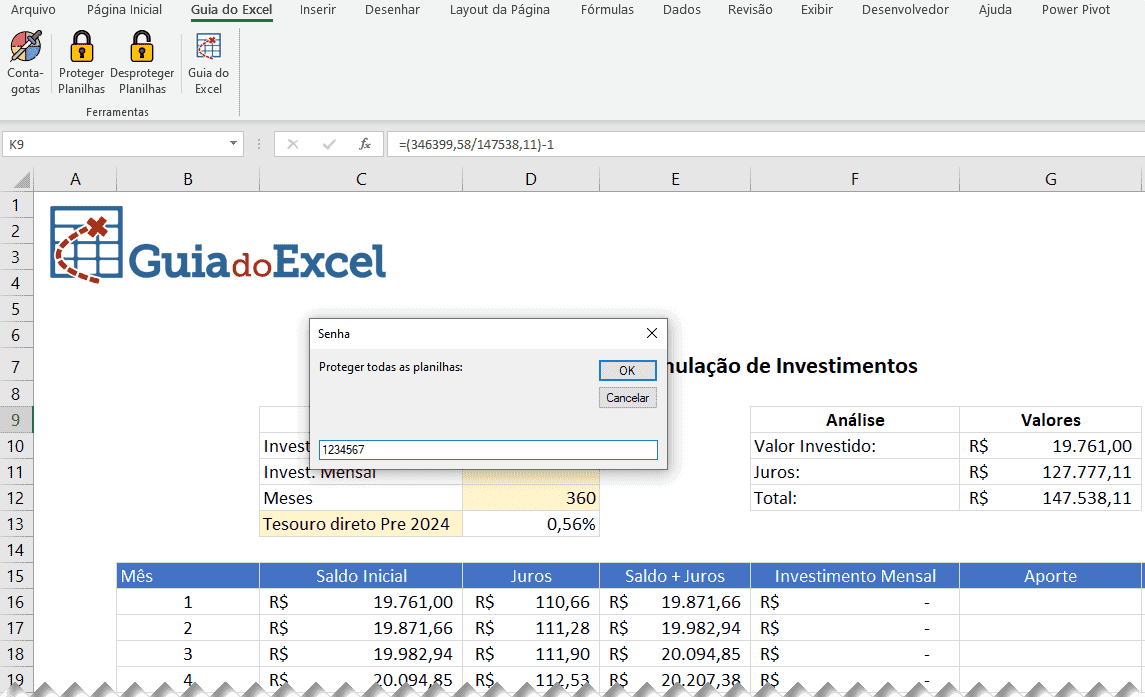Click the Guia do Excel logo image
This screenshot has width=1145, height=697.
pyautogui.click(x=218, y=245)
